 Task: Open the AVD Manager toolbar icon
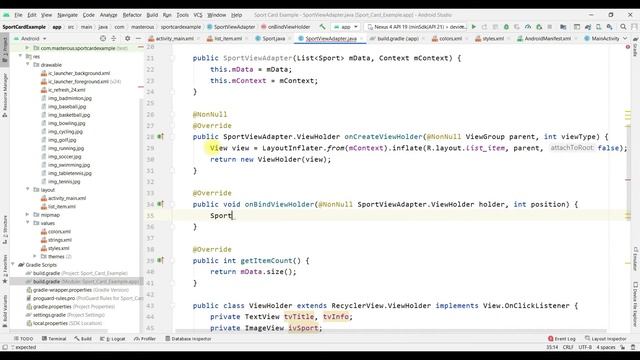pyautogui.click(x=598, y=27)
